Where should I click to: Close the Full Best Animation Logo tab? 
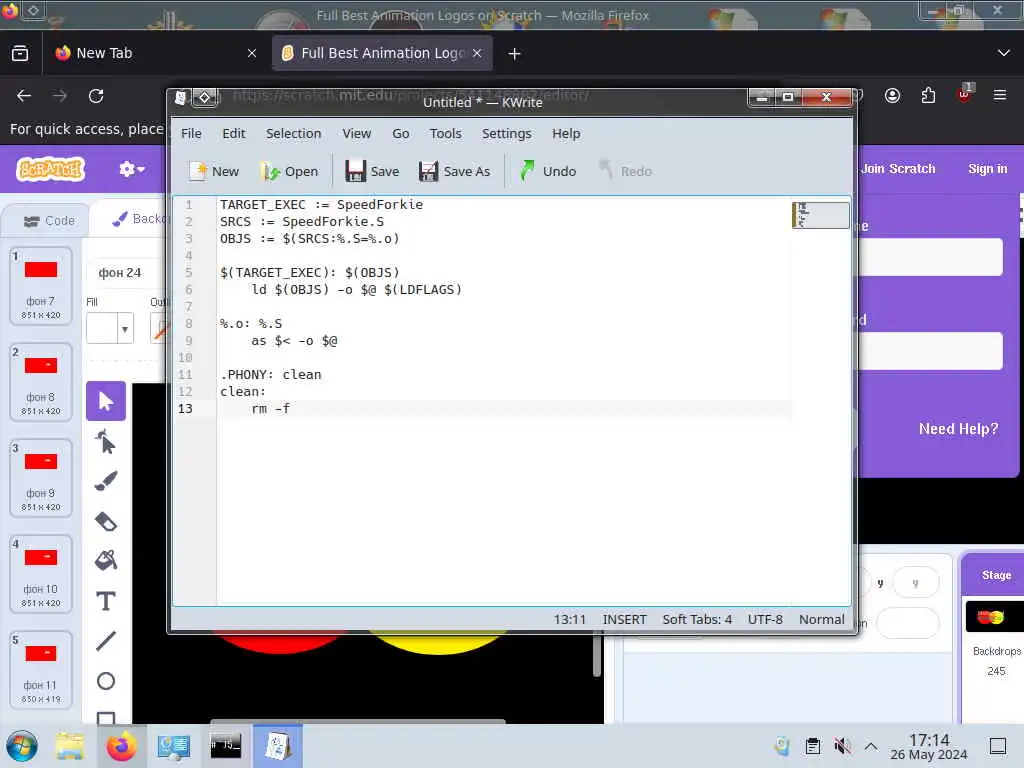pyautogui.click(x=477, y=53)
